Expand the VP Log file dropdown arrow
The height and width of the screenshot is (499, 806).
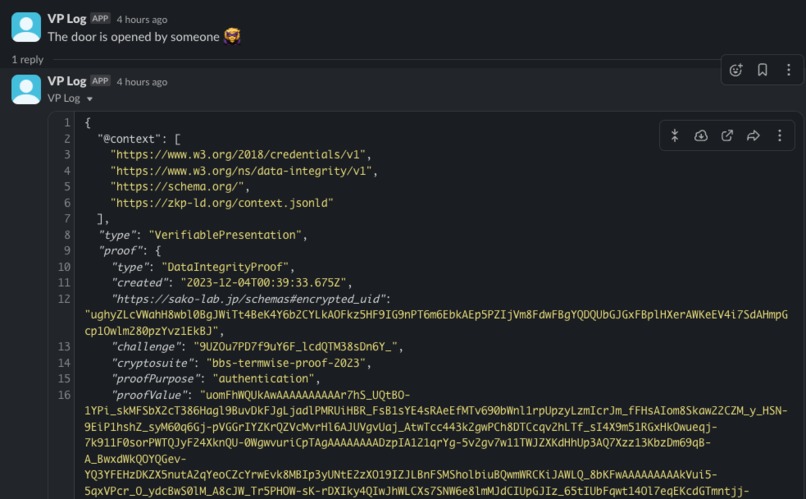point(89,99)
